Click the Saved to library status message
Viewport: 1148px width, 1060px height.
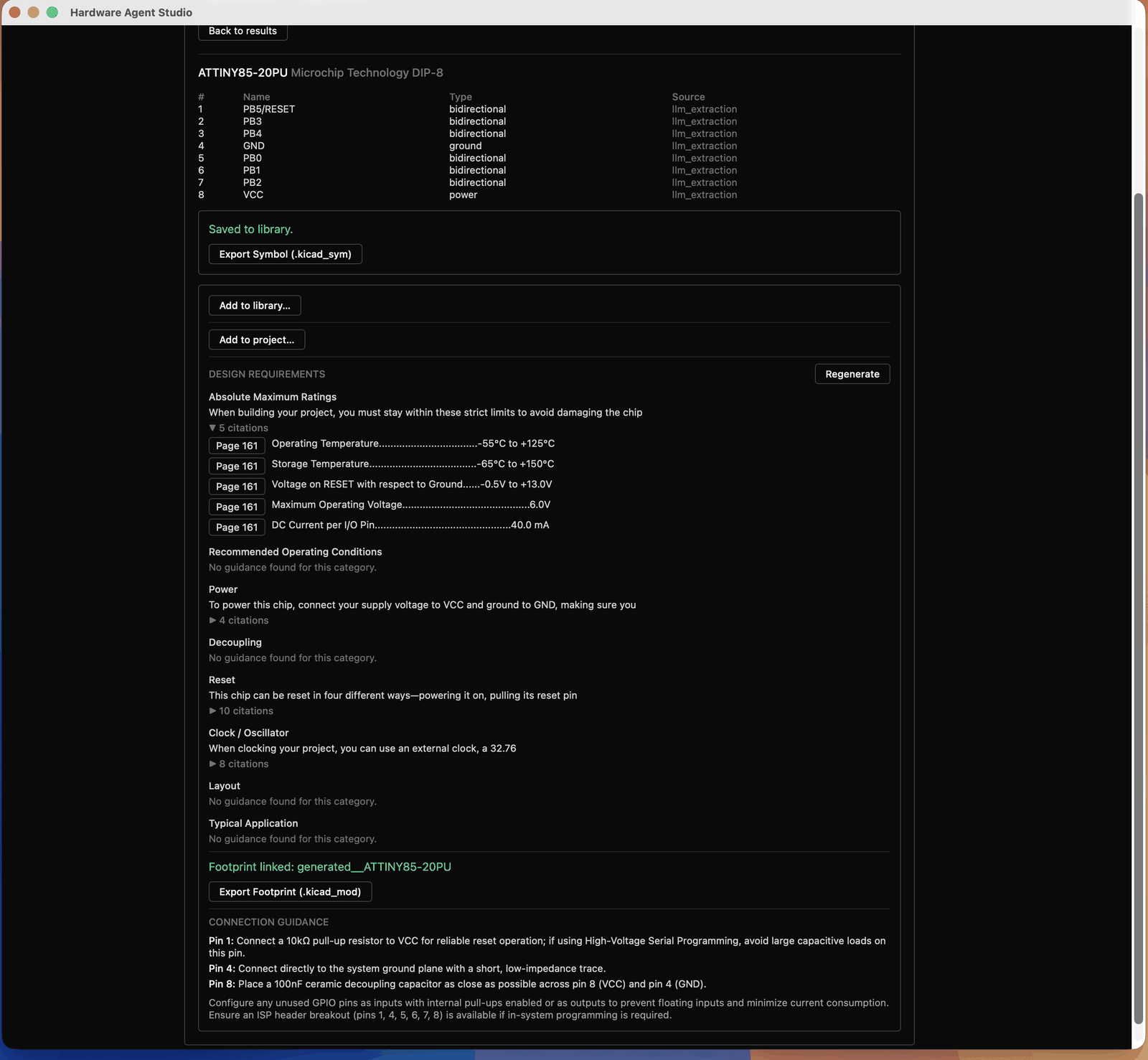(x=250, y=229)
